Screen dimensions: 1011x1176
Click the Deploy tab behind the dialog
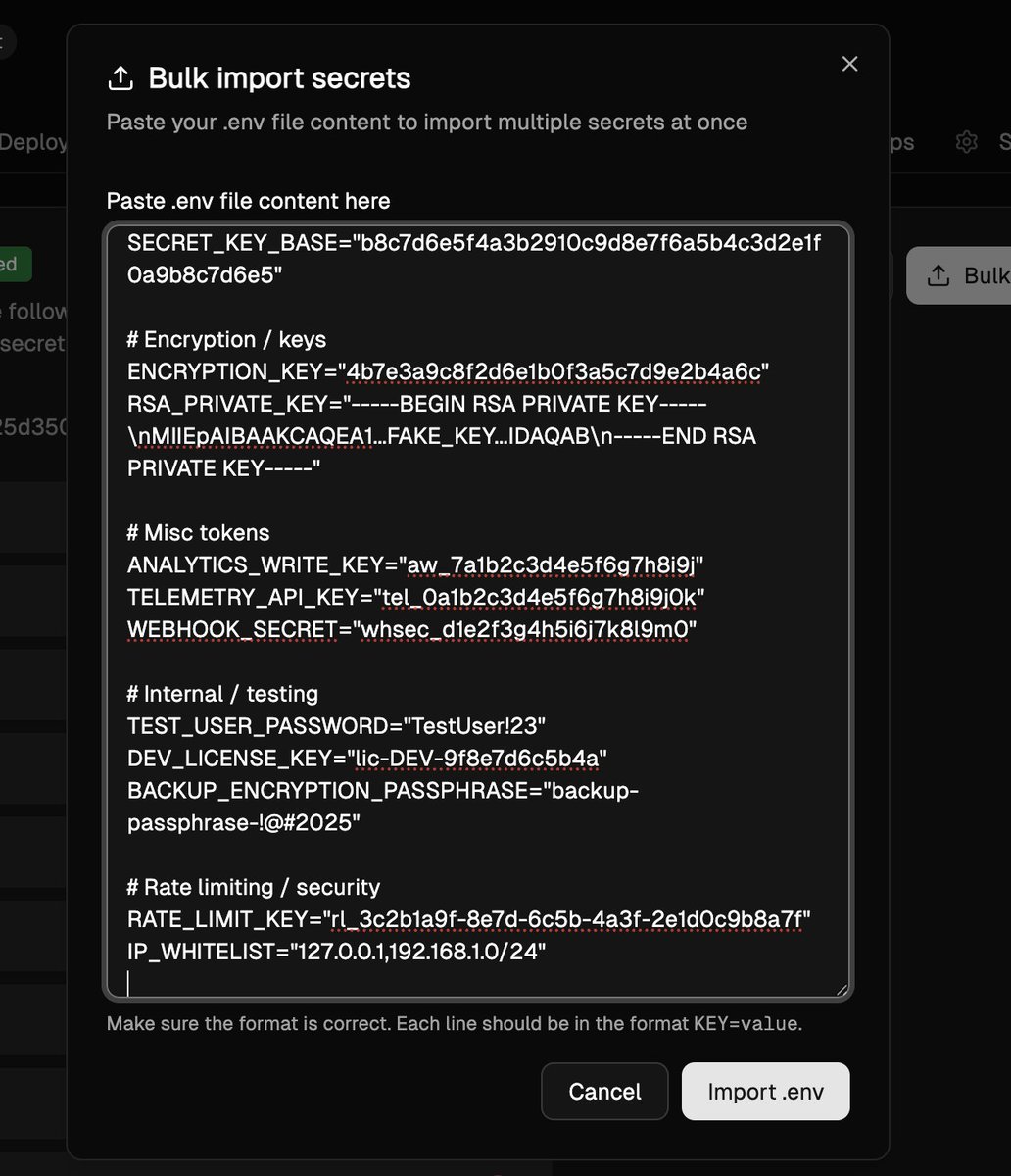tap(34, 142)
